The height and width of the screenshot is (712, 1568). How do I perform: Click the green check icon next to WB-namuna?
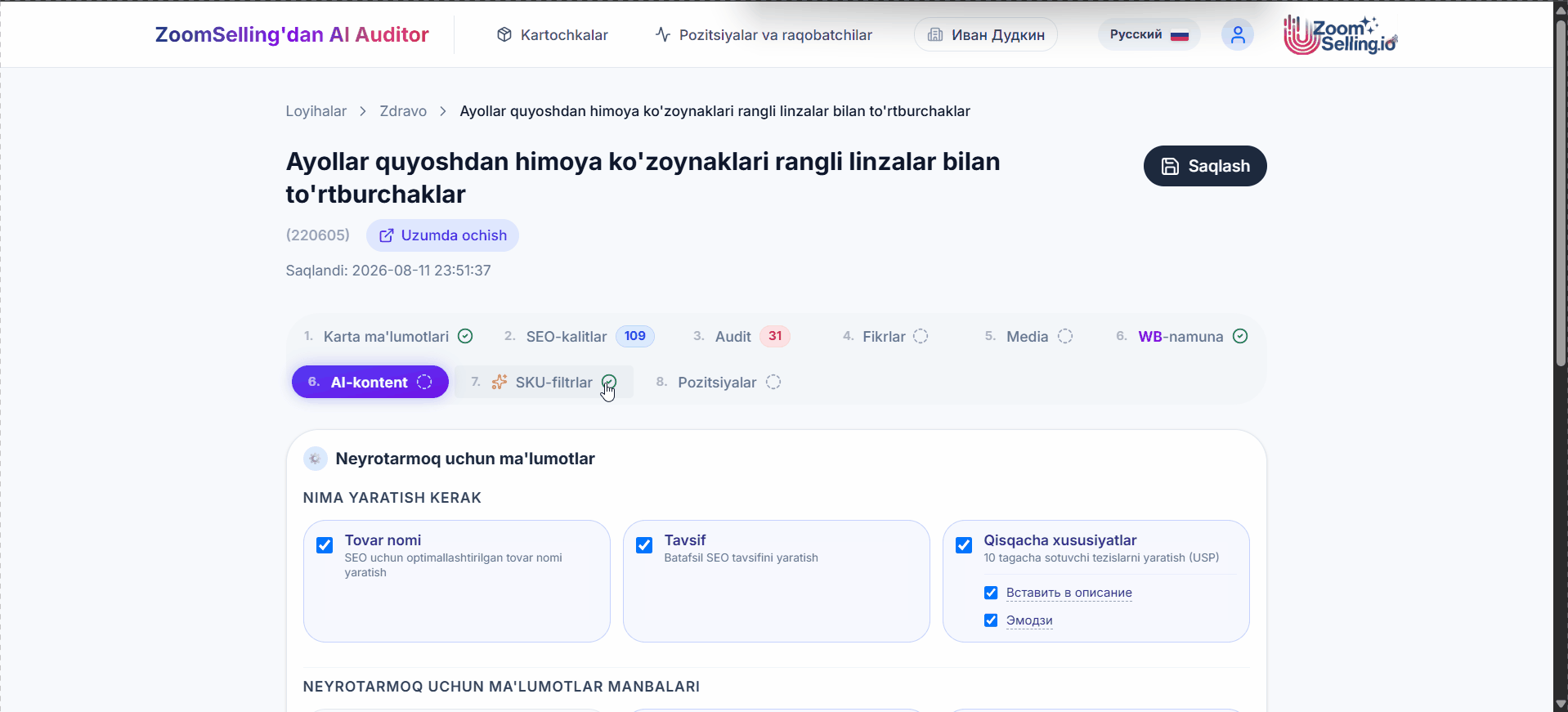pyautogui.click(x=1240, y=336)
